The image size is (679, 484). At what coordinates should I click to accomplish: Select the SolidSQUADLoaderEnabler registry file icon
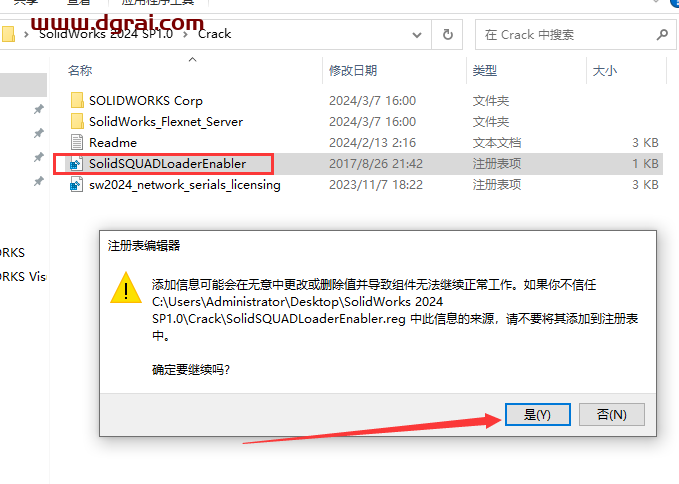(x=76, y=164)
